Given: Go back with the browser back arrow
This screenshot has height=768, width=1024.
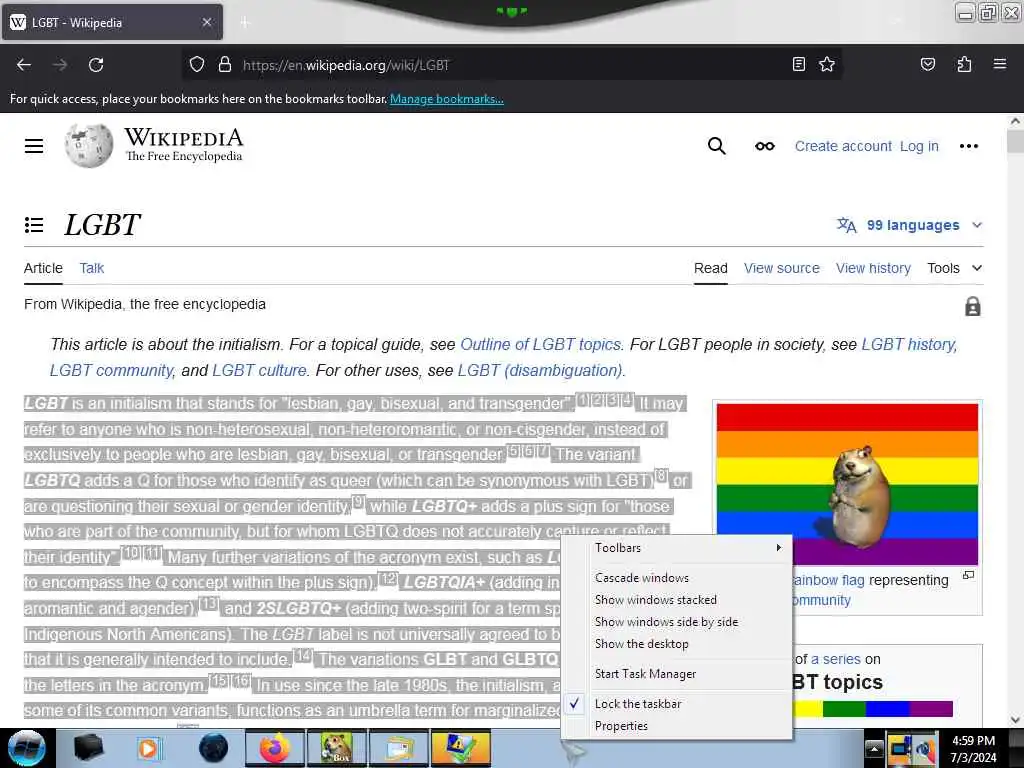Looking at the screenshot, I should pyautogui.click(x=24, y=65).
